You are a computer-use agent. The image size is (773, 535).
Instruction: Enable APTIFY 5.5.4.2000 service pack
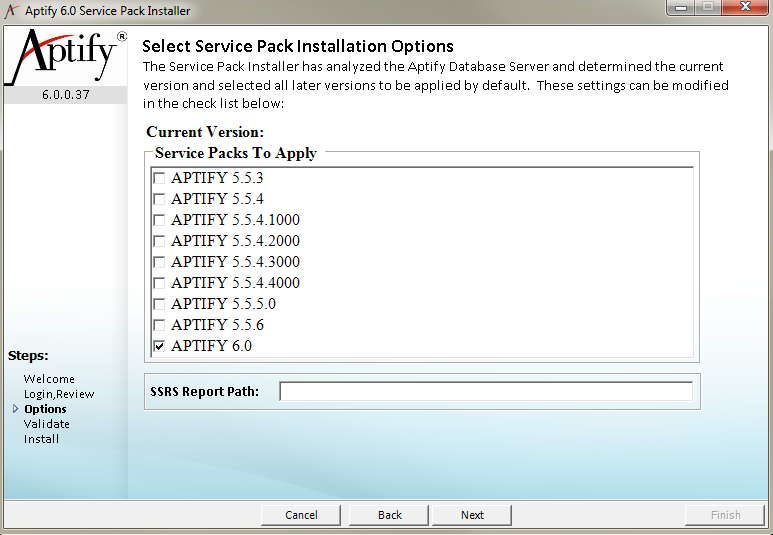159,241
